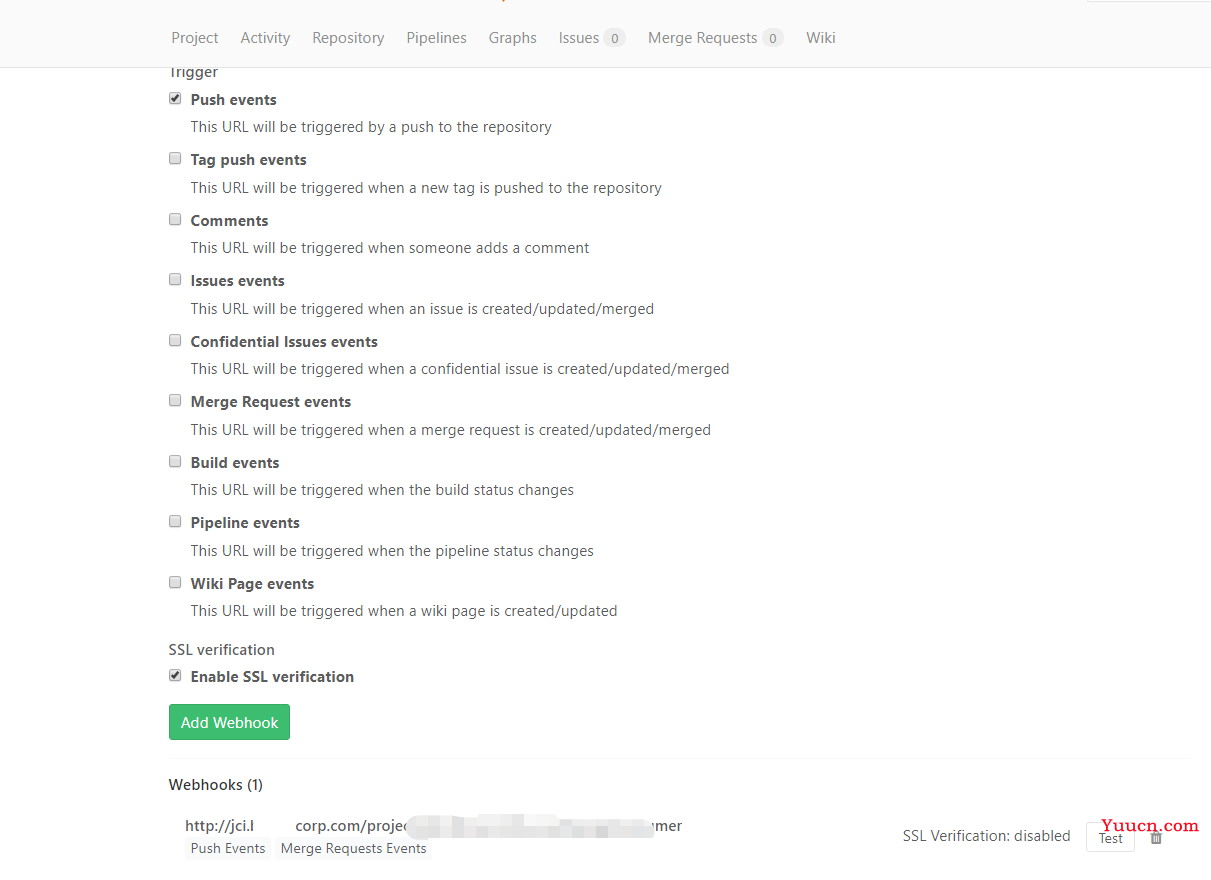The image size is (1211, 880).
Task: Click the Enable SSL verification label
Action: pos(272,677)
